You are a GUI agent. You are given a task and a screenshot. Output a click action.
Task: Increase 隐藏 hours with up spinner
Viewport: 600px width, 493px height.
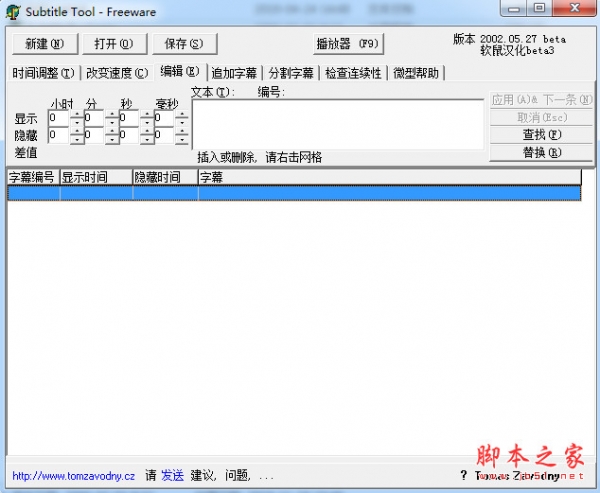point(77,131)
